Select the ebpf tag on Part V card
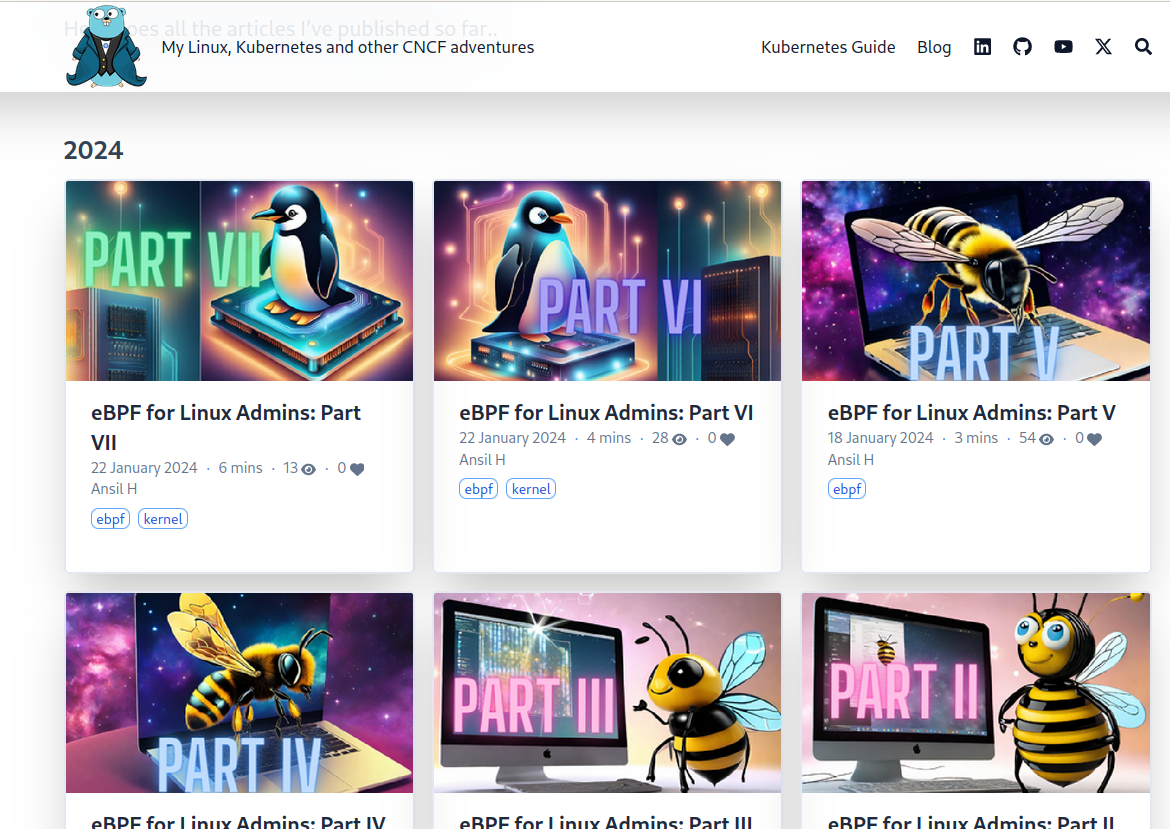Screen dimensions: 1170x829 (847, 489)
